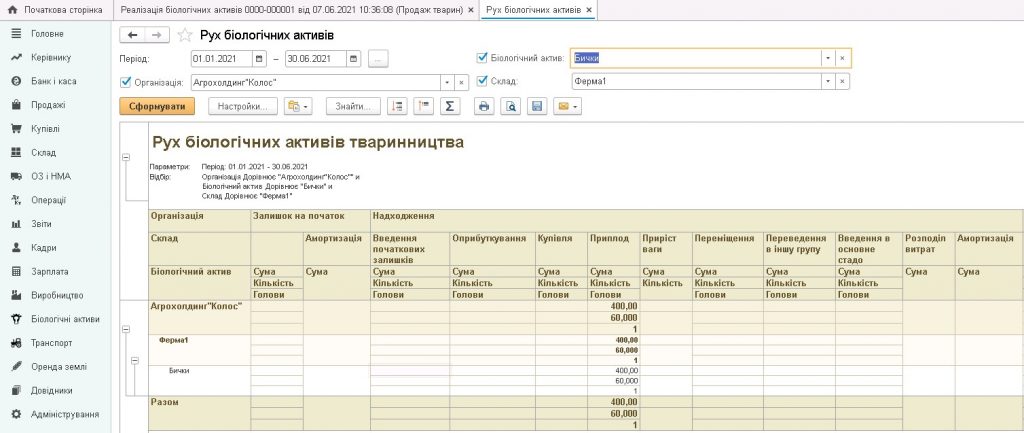Viewport: 1024px width, 433px height.
Task: Open print preview with magnifier icon
Action: coord(510,106)
